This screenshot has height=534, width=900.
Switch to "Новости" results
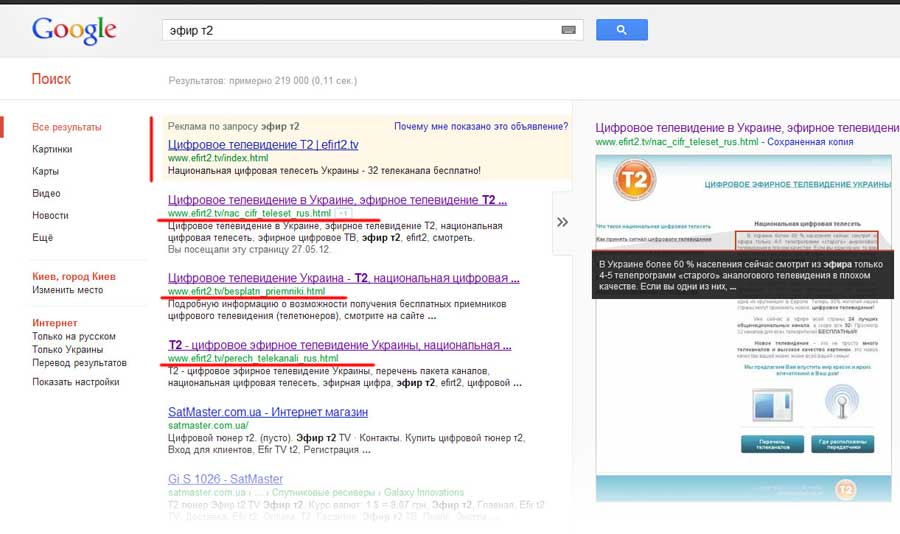(x=50, y=215)
